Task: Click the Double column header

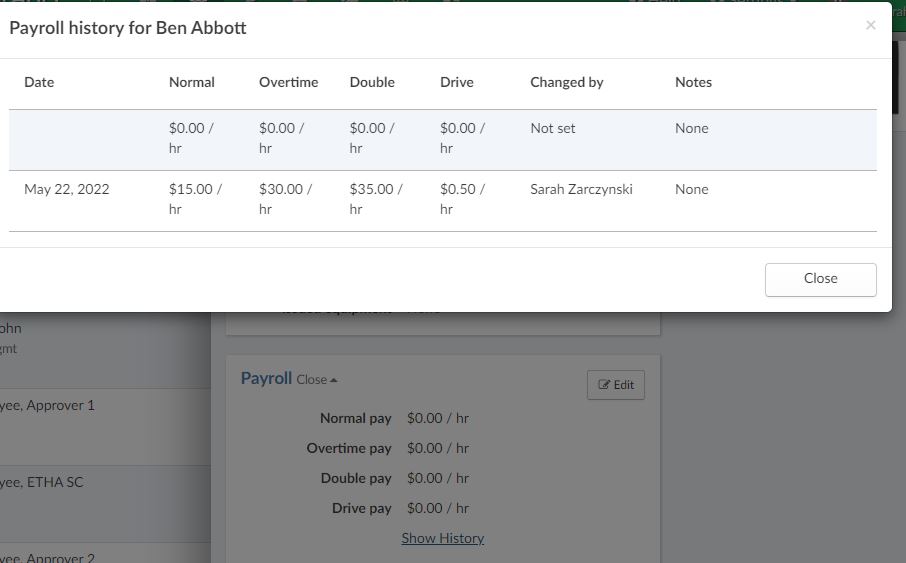Action: tap(372, 82)
